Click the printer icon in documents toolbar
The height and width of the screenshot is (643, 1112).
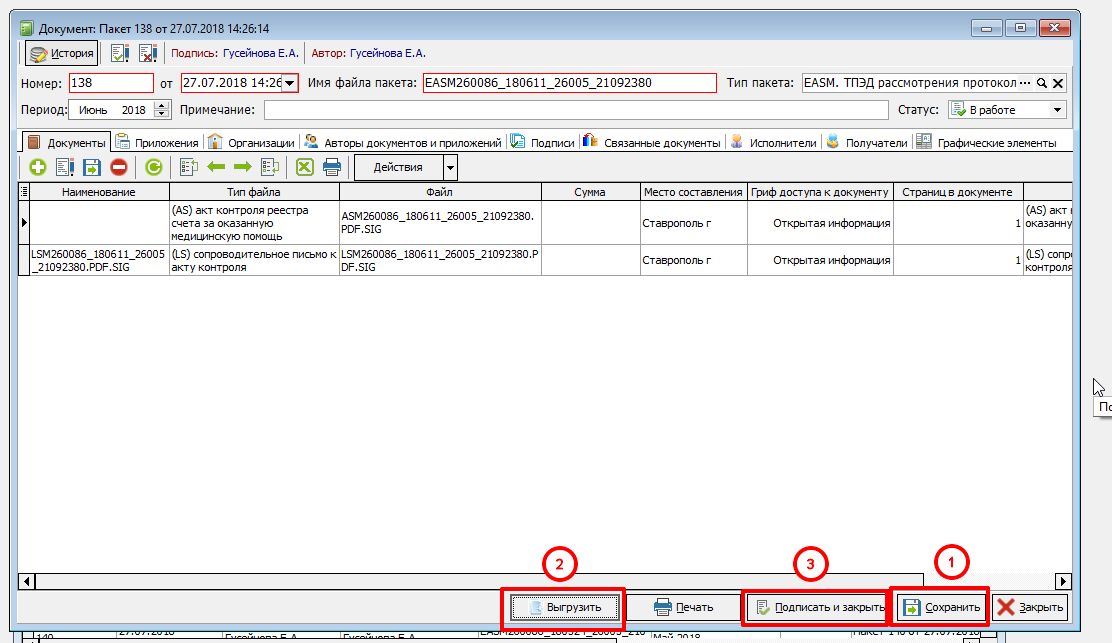[x=332, y=167]
